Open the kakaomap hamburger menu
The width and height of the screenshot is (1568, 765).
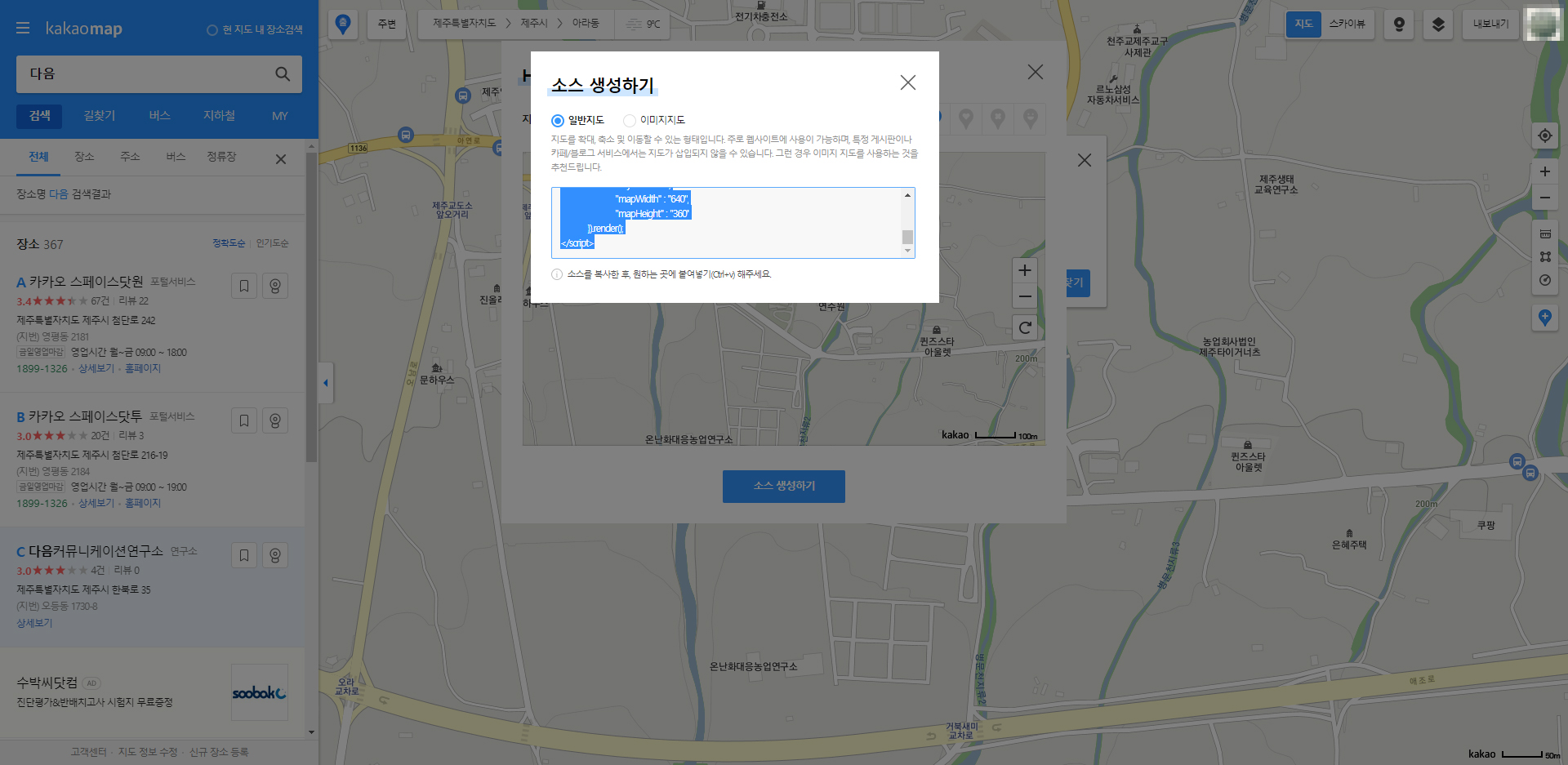coord(23,29)
